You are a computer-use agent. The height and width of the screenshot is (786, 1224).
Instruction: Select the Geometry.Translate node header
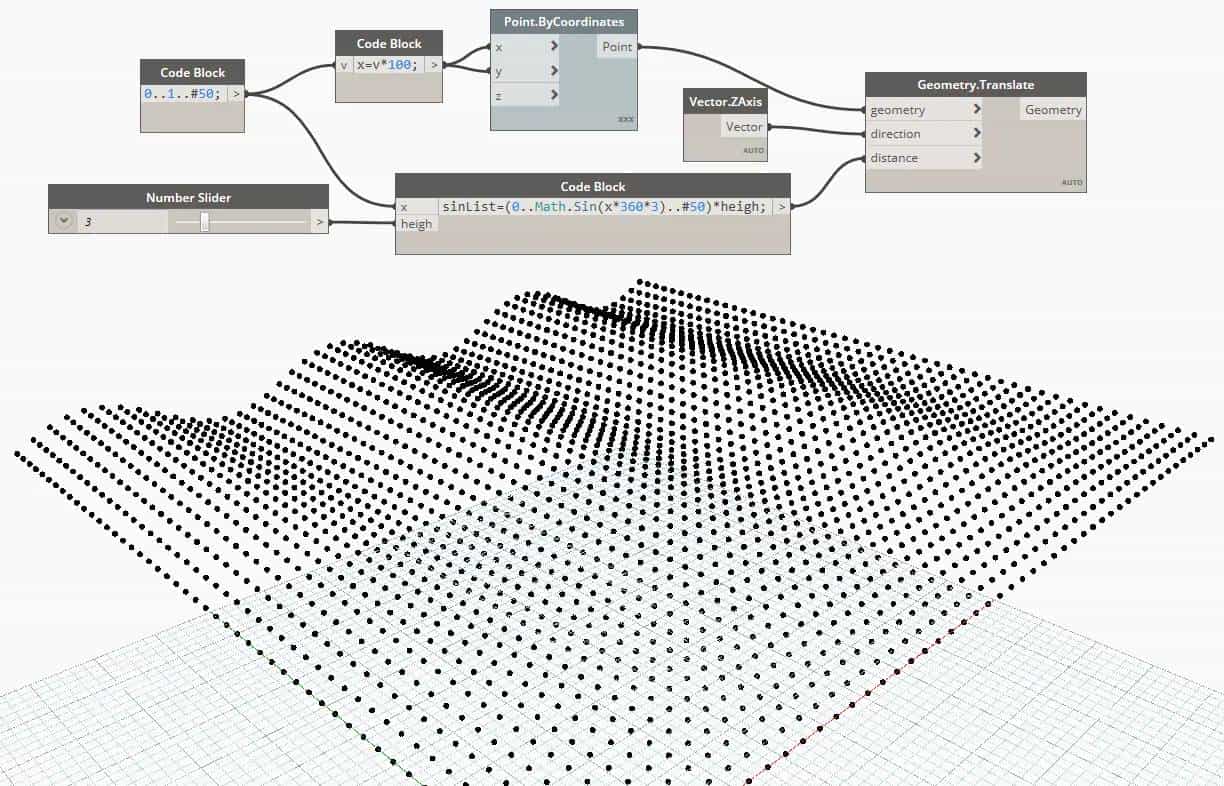[975, 85]
